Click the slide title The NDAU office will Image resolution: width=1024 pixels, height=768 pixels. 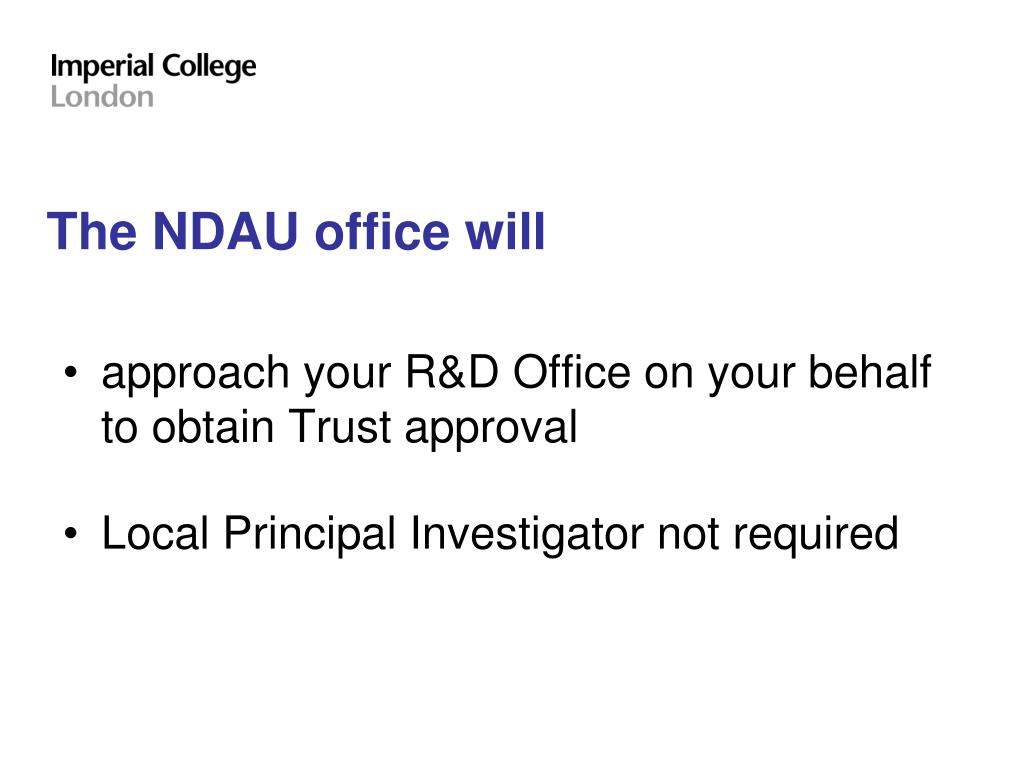(296, 231)
